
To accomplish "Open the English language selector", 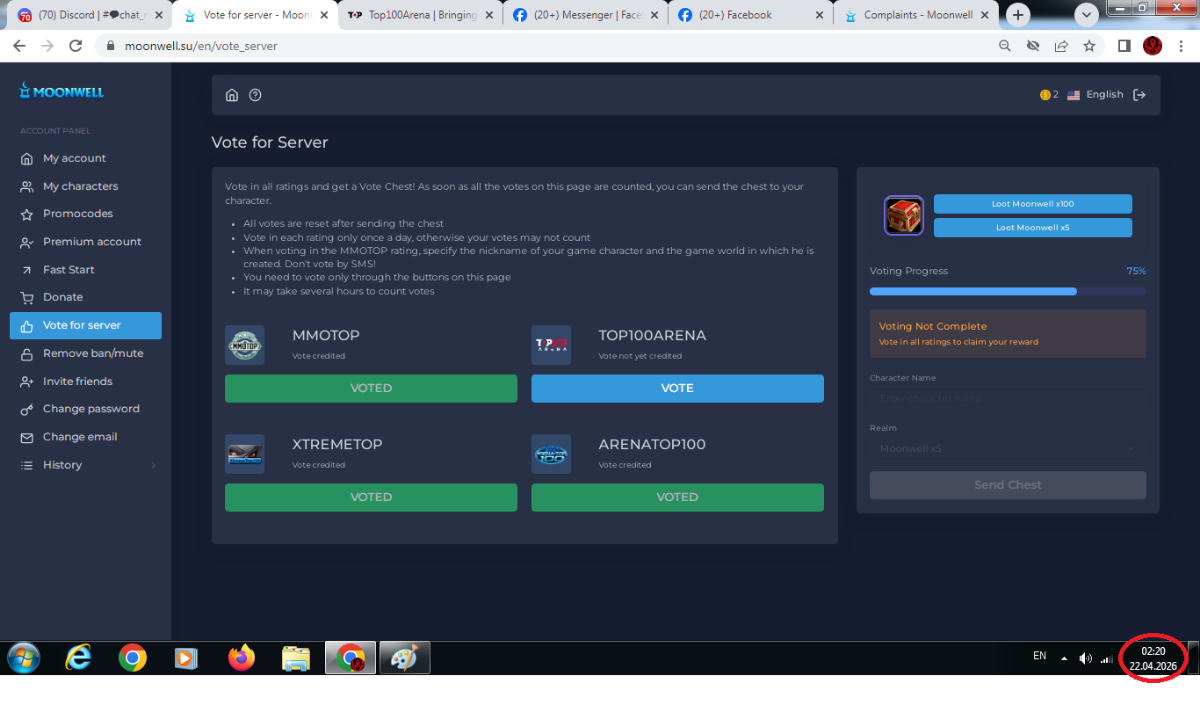I will [x=1095, y=95].
